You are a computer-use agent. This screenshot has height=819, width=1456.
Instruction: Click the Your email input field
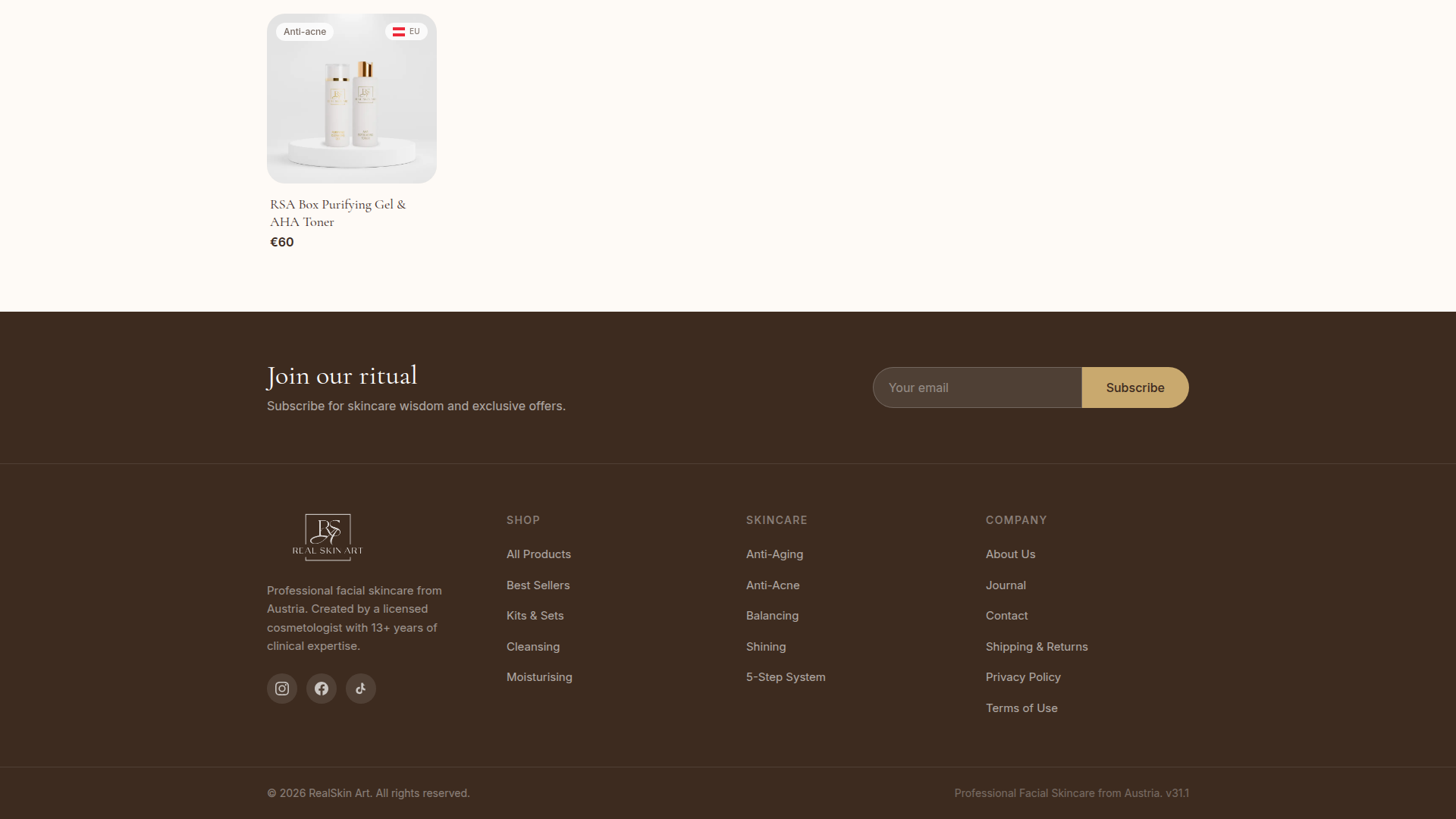coord(977,387)
